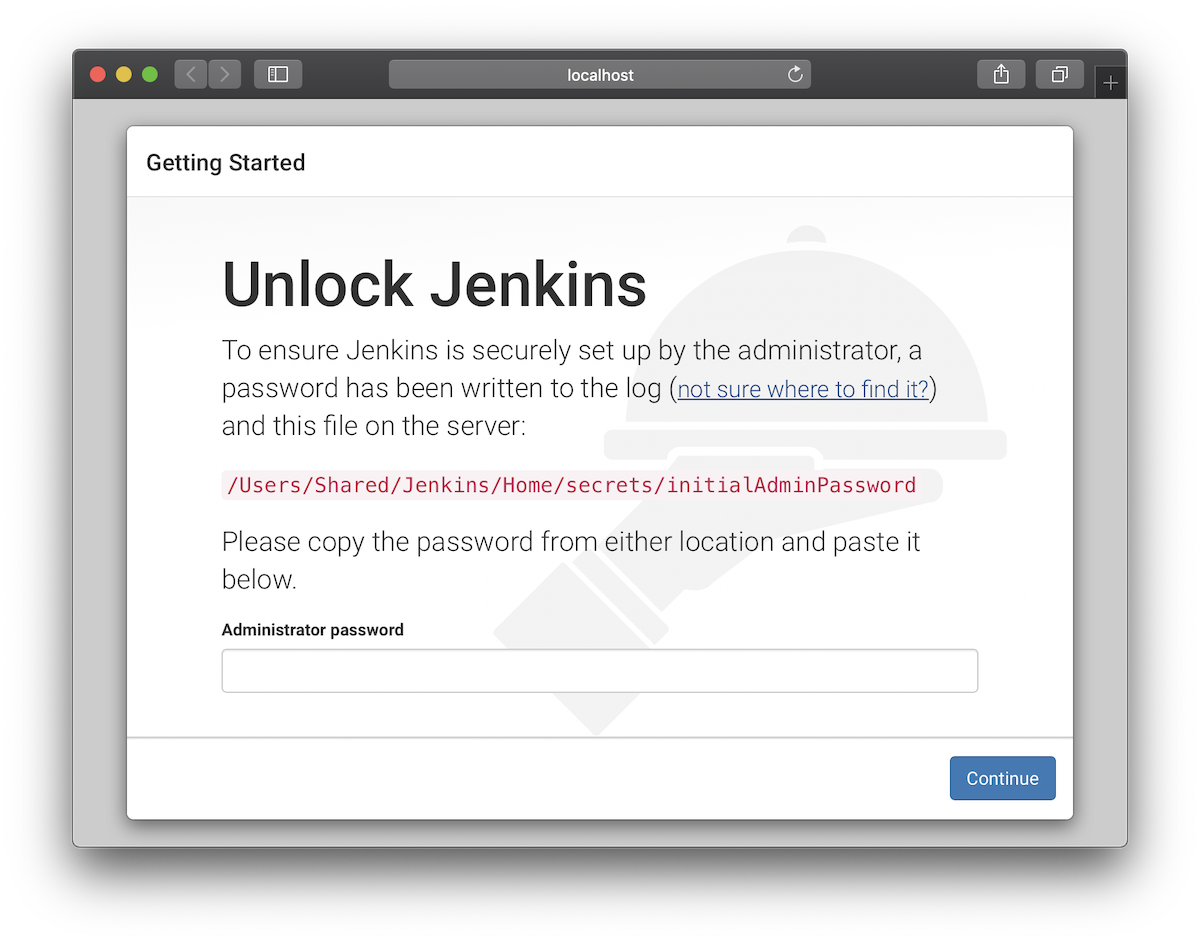
Task: Go forward with Safari's forward arrow
Action: pos(225,74)
